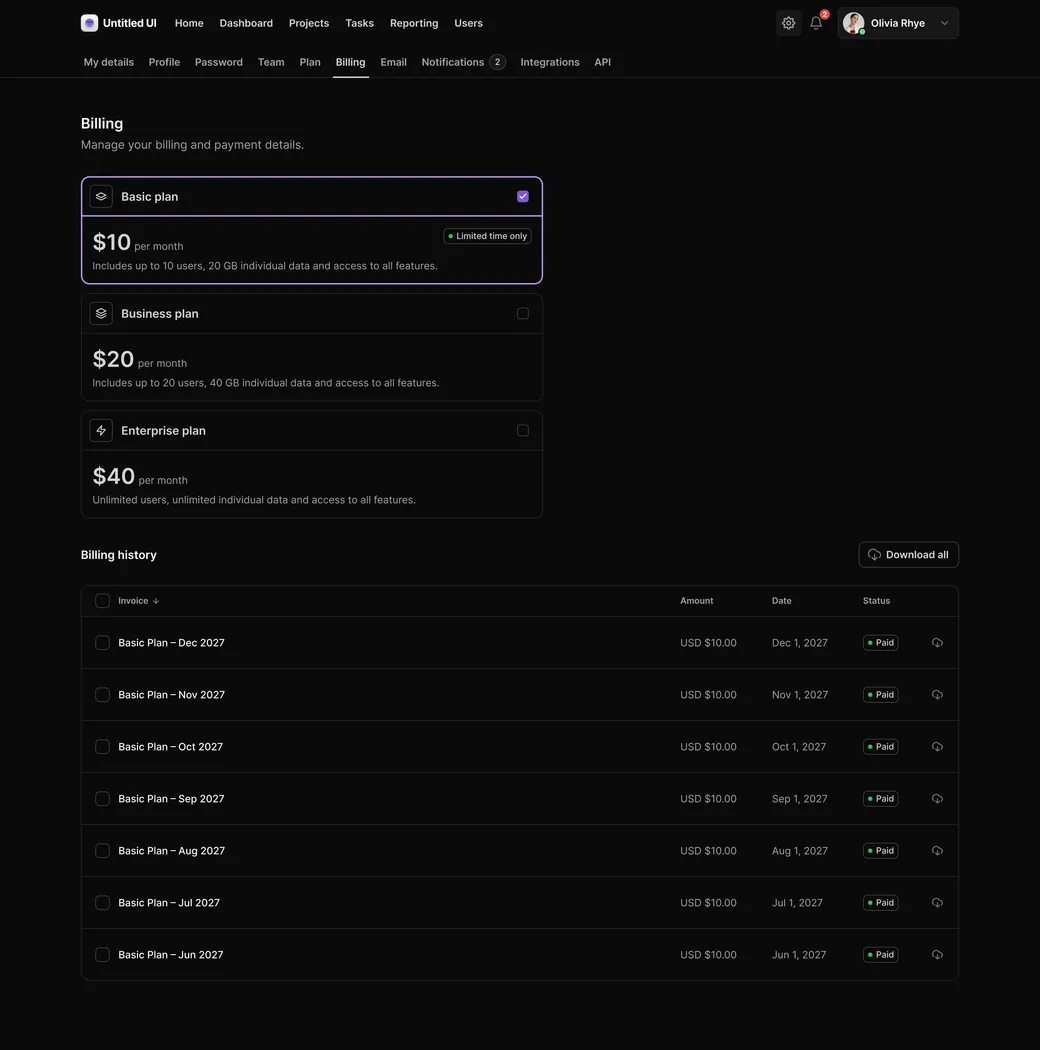This screenshot has width=1040, height=1050.
Task: Click the $40 per month price text
Action: point(140,477)
